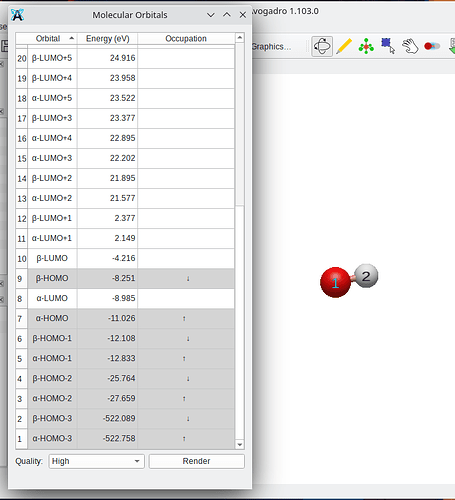
Task: Click the Avogadro logo in the dialog titlebar
Action: pos(17,15)
